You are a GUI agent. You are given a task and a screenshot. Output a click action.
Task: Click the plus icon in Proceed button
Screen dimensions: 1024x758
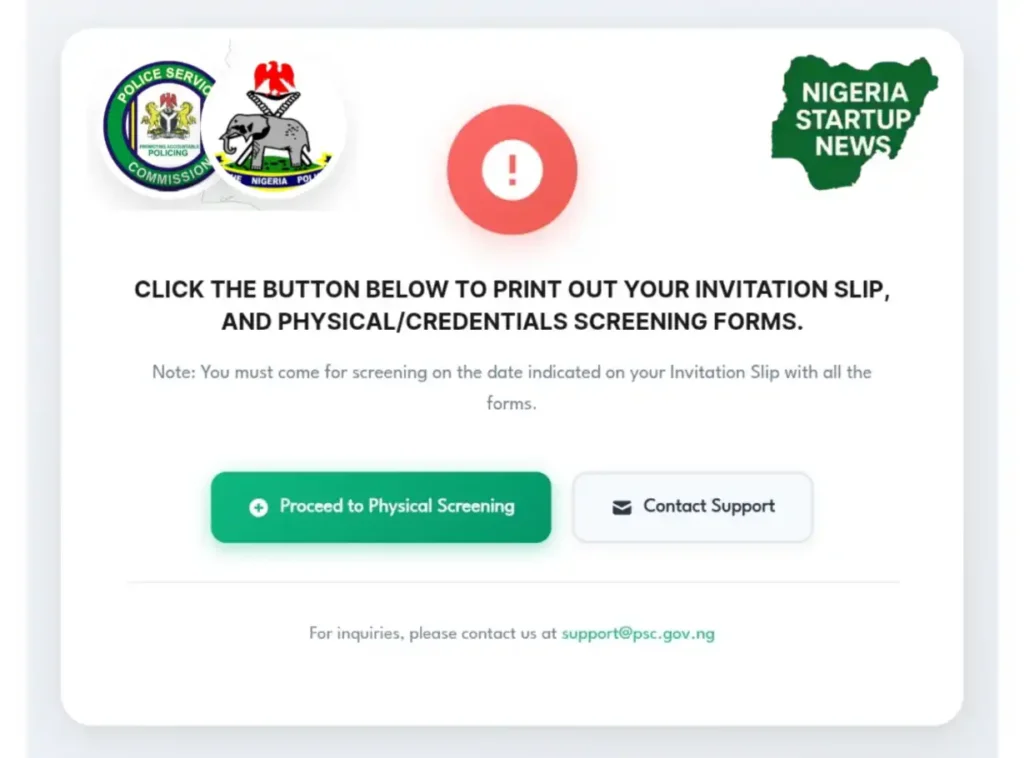click(259, 507)
